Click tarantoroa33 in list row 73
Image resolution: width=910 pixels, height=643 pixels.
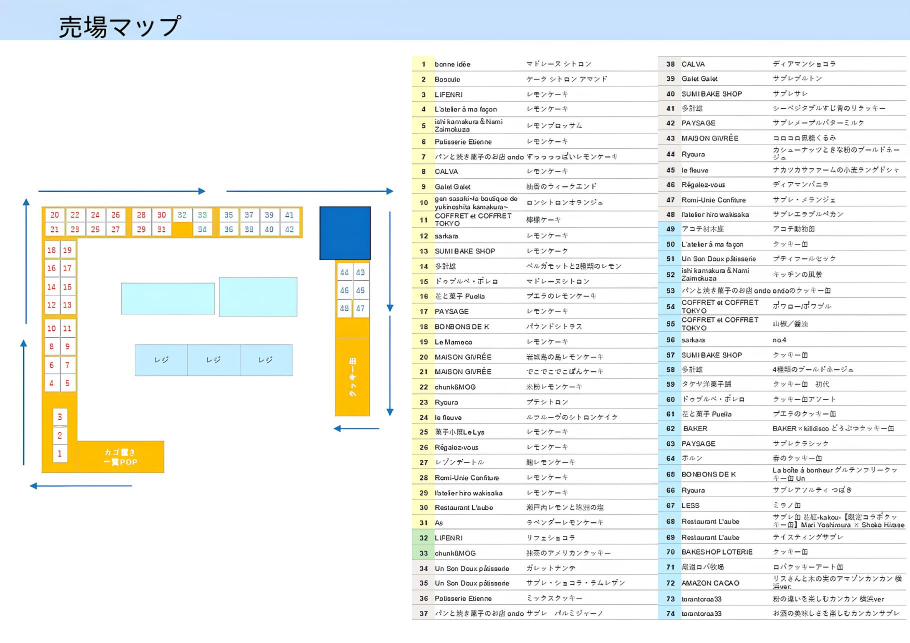coord(701,599)
